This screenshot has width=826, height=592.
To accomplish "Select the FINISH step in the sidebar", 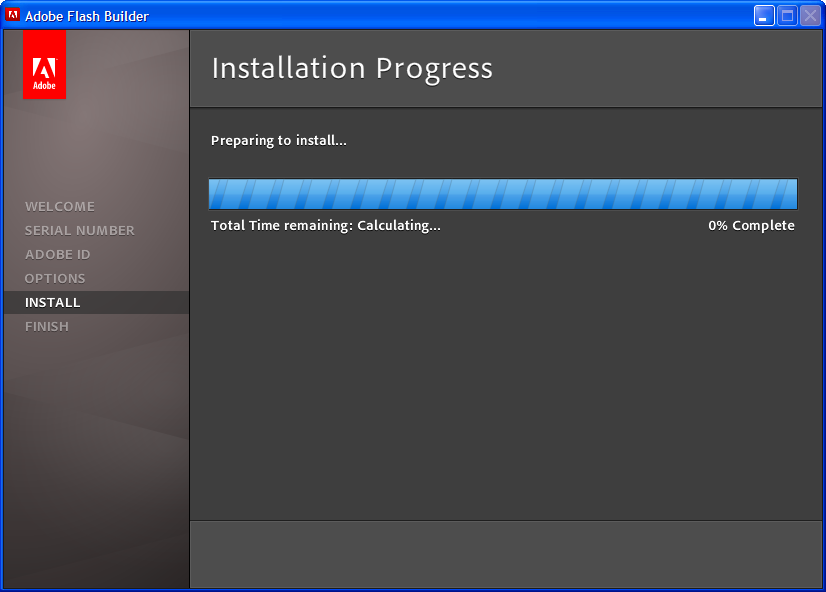I will (47, 327).
